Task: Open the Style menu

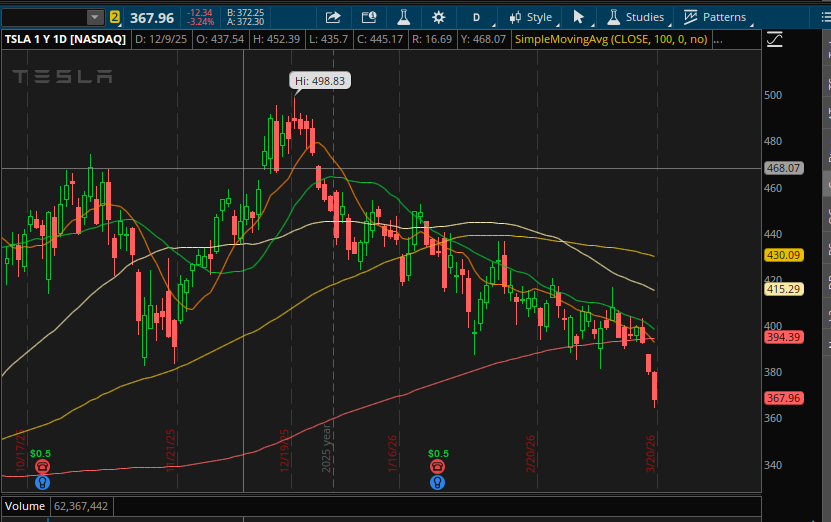Action: point(531,17)
